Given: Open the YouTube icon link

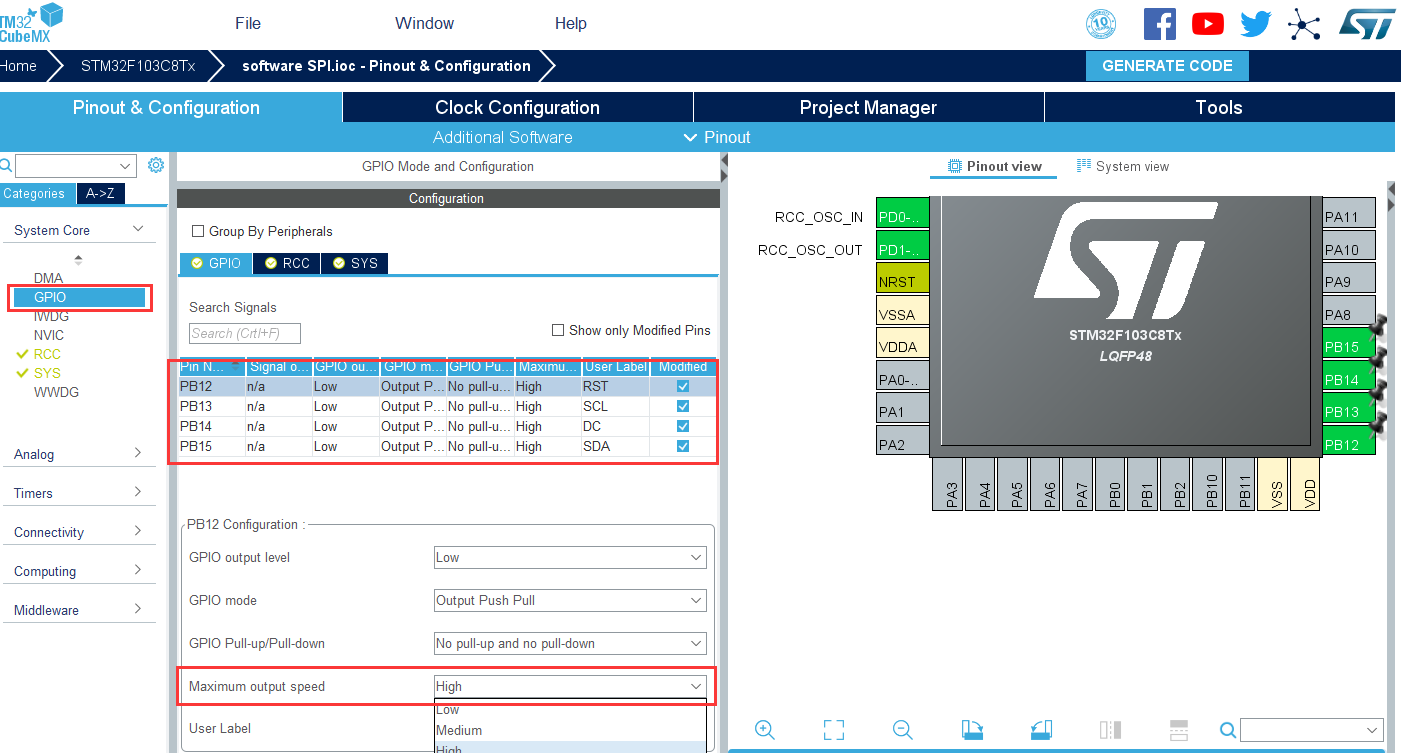Looking at the screenshot, I should tap(1208, 24).
